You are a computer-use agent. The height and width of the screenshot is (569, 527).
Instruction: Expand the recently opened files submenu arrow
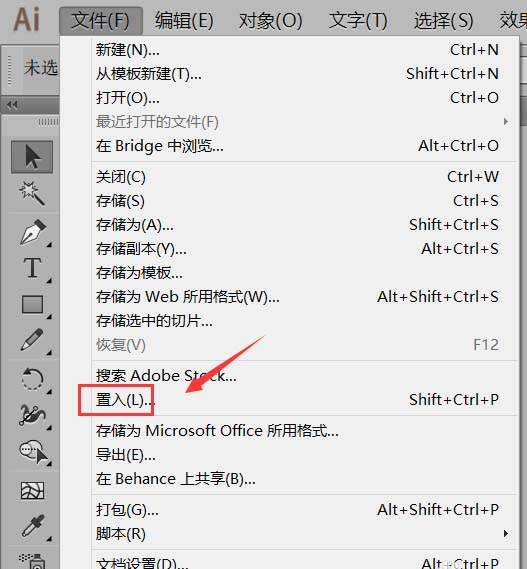(x=506, y=122)
